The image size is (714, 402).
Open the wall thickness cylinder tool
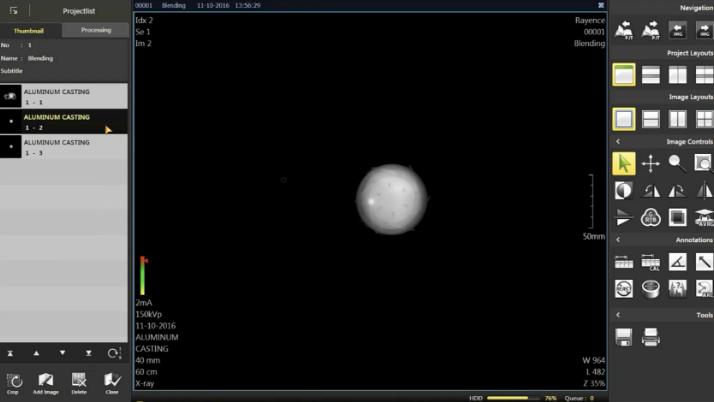(x=651, y=289)
